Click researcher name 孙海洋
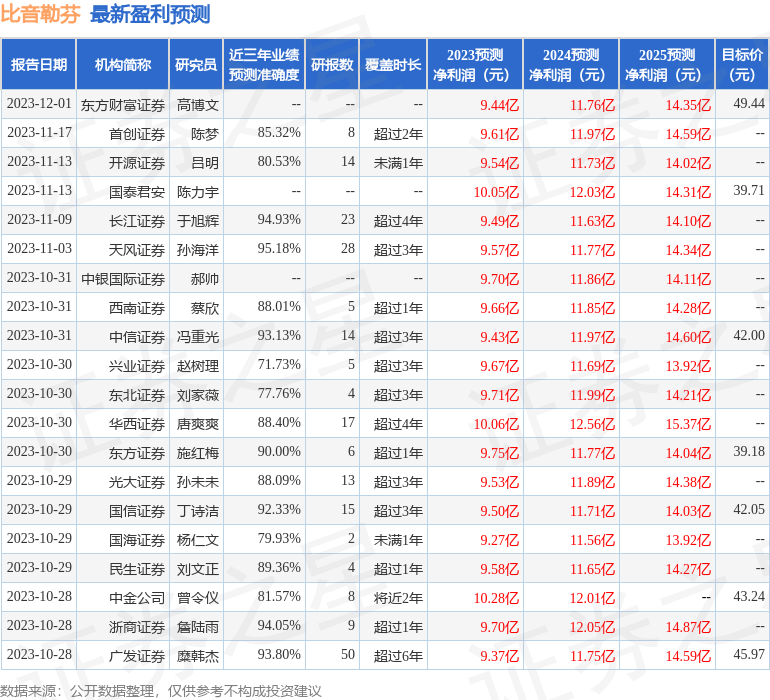Viewport: 770px width, 700px height. click(x=198, y=250)
